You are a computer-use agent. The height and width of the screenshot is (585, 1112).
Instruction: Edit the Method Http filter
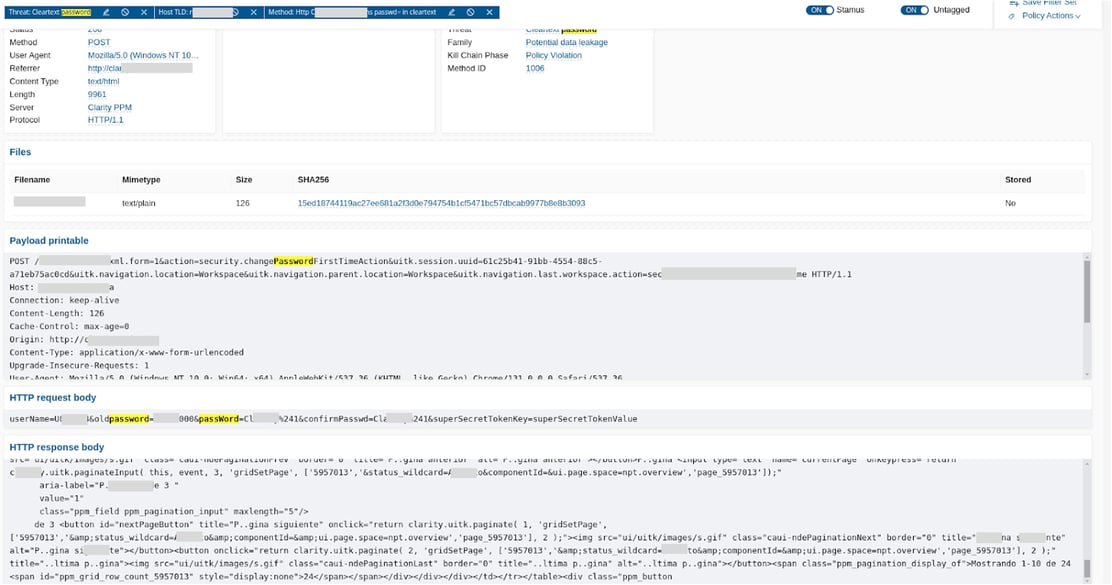(451, 12)
